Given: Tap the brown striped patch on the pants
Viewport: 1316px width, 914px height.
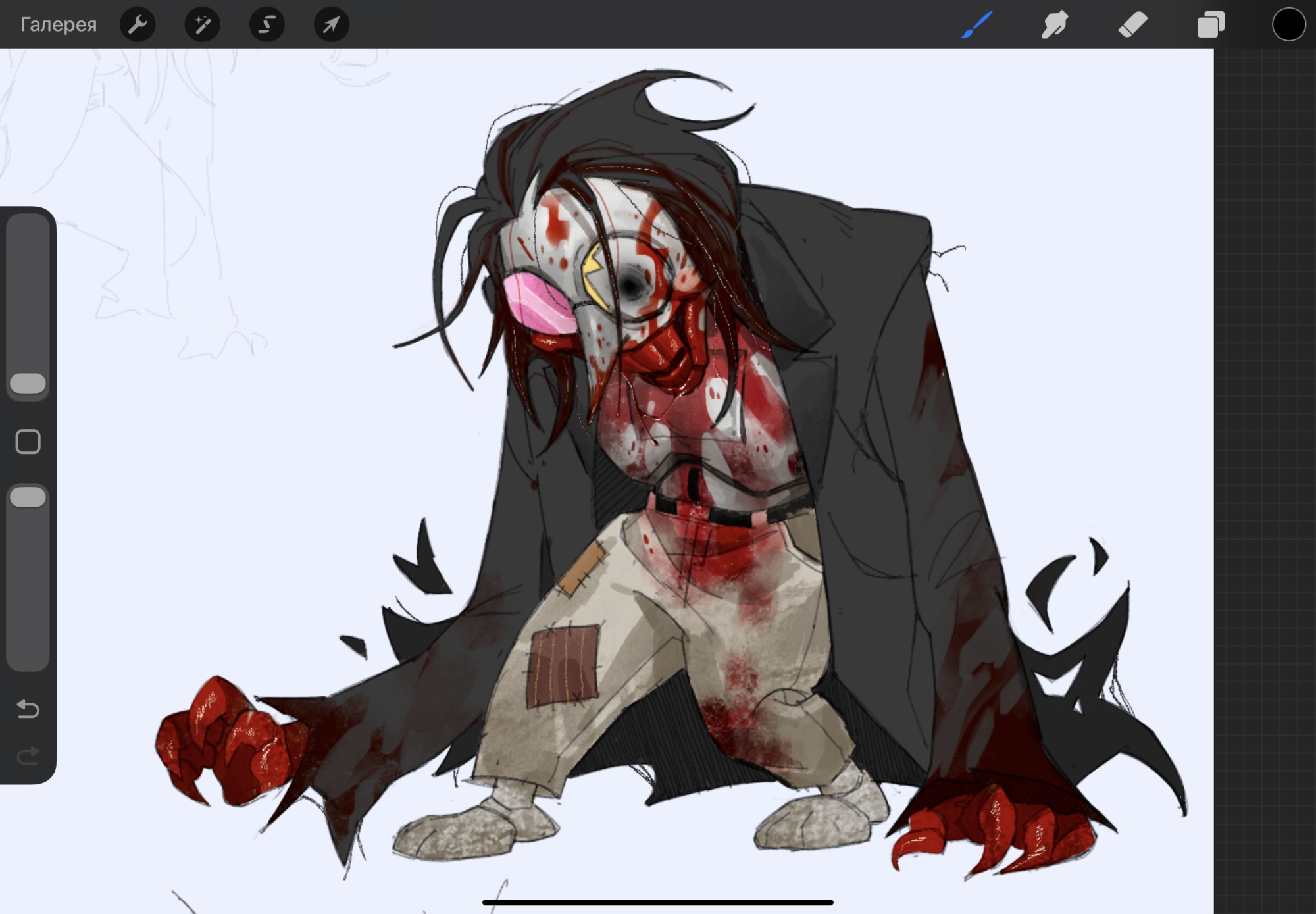Looking at the screenshot, I should coord(565,666).
